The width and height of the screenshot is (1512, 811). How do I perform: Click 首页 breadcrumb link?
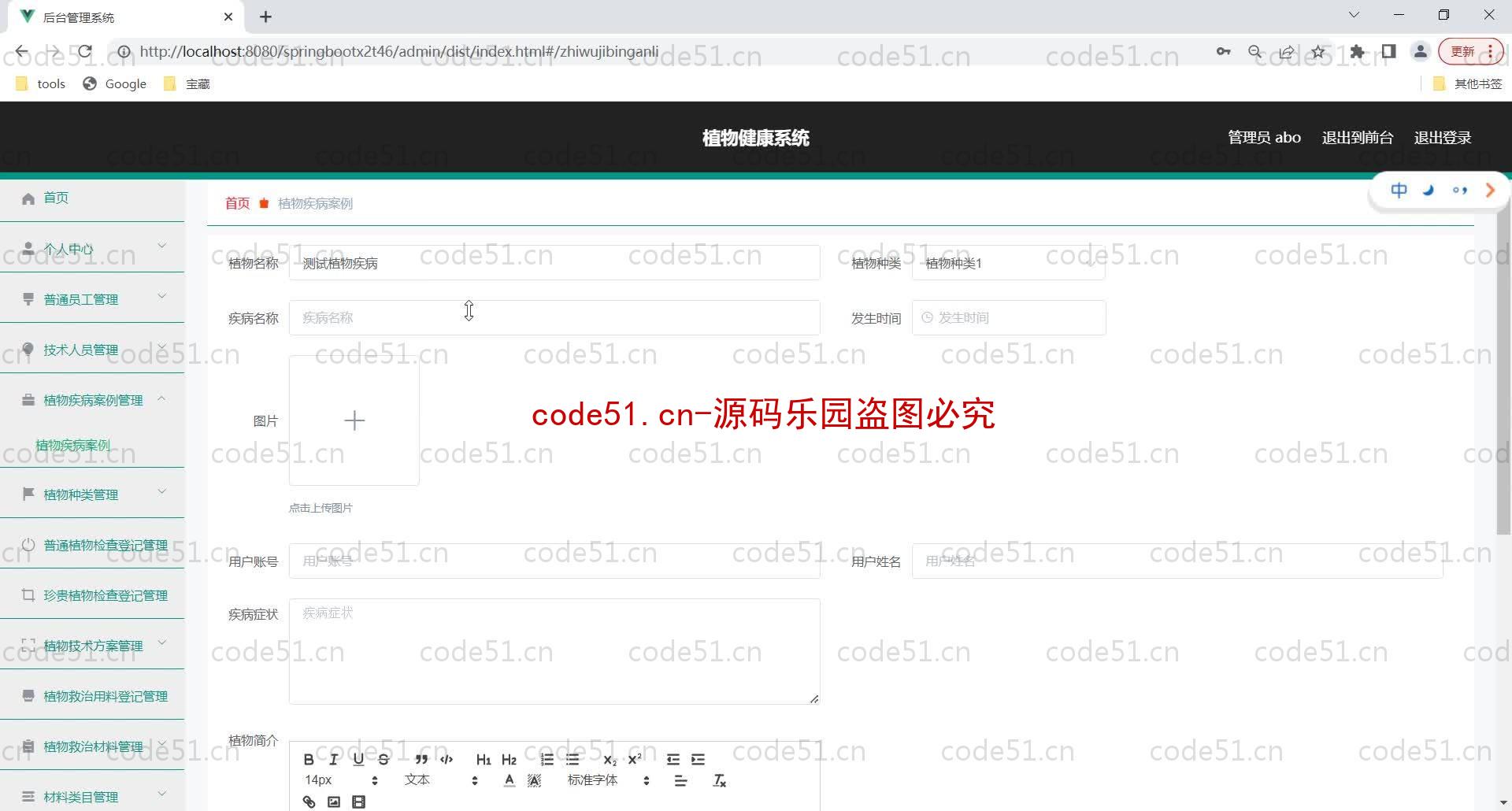(x=237, y=203)
